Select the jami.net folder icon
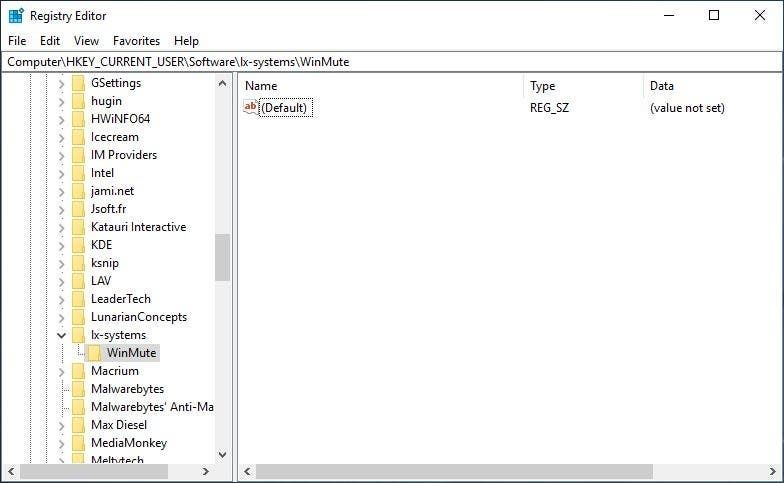784x483 pixels. coord(78,191)
